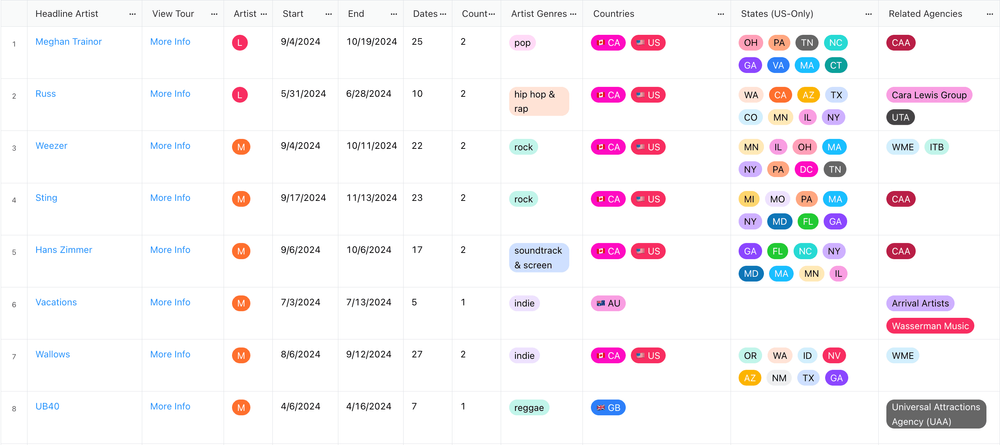Image resolution: width=1000 pixels, height=445 pixels.
Task: Click More Info for Hans Zimmer
Action: pyautogui.click(x=170, y=250)
